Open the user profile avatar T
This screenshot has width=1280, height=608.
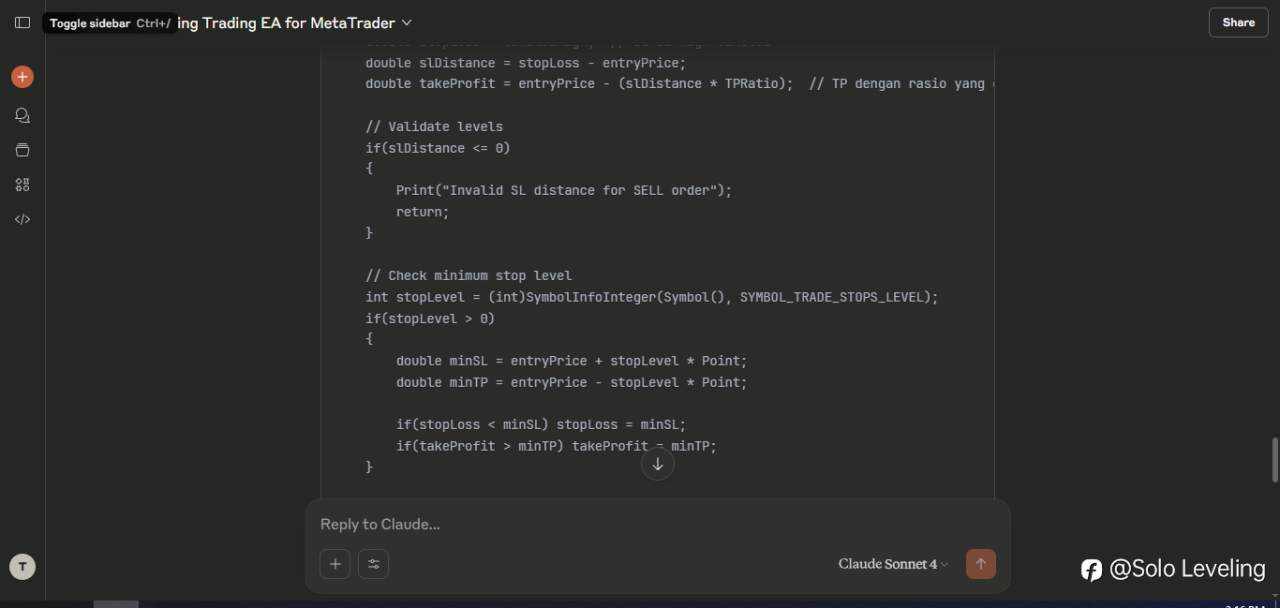[x=22, y=567]
